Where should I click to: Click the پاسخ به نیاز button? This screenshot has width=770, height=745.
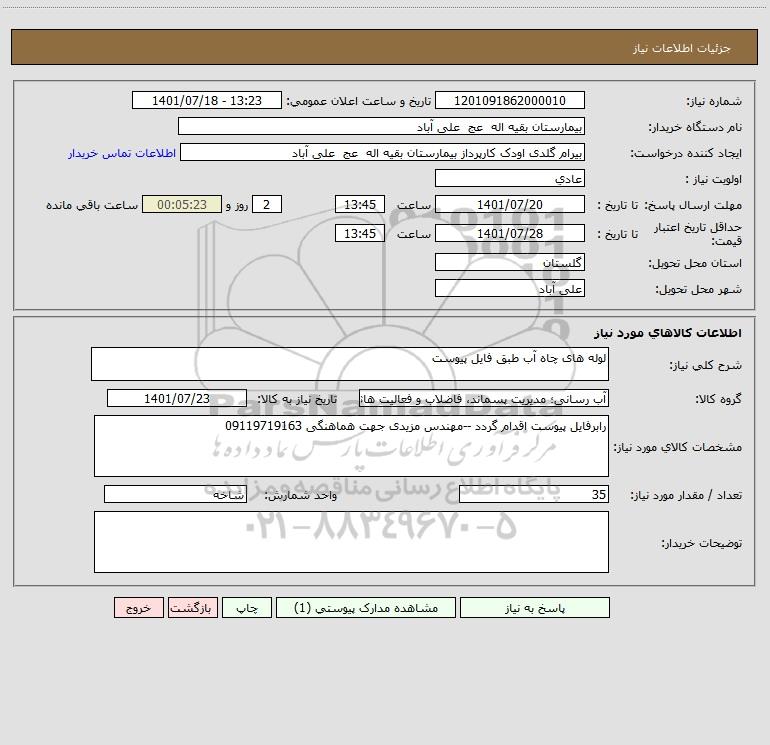pos(535,608)
